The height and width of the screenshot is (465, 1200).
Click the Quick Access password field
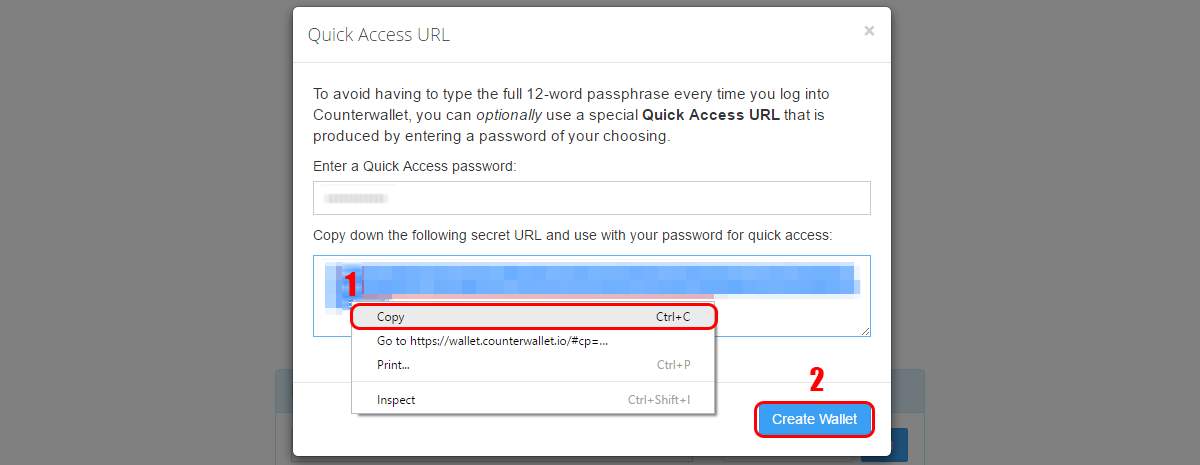tap(591, 198)
